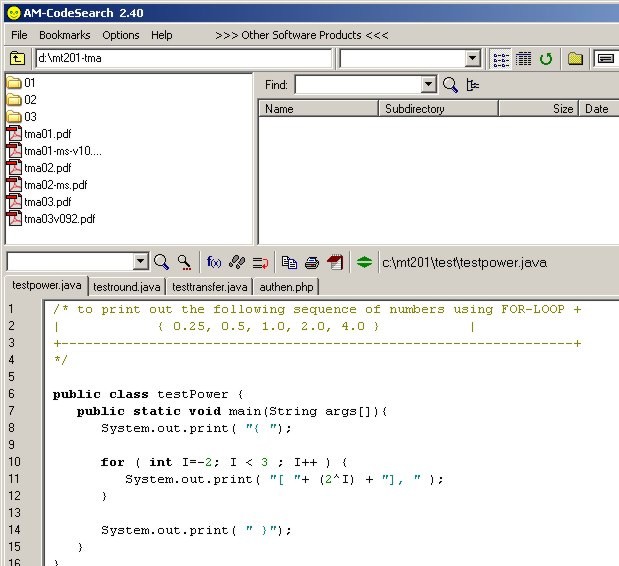The height and width of the screenshot is (566, 619).
Task: Select the tma01-ms-v10 PDF file
Action: pos(54,151)
